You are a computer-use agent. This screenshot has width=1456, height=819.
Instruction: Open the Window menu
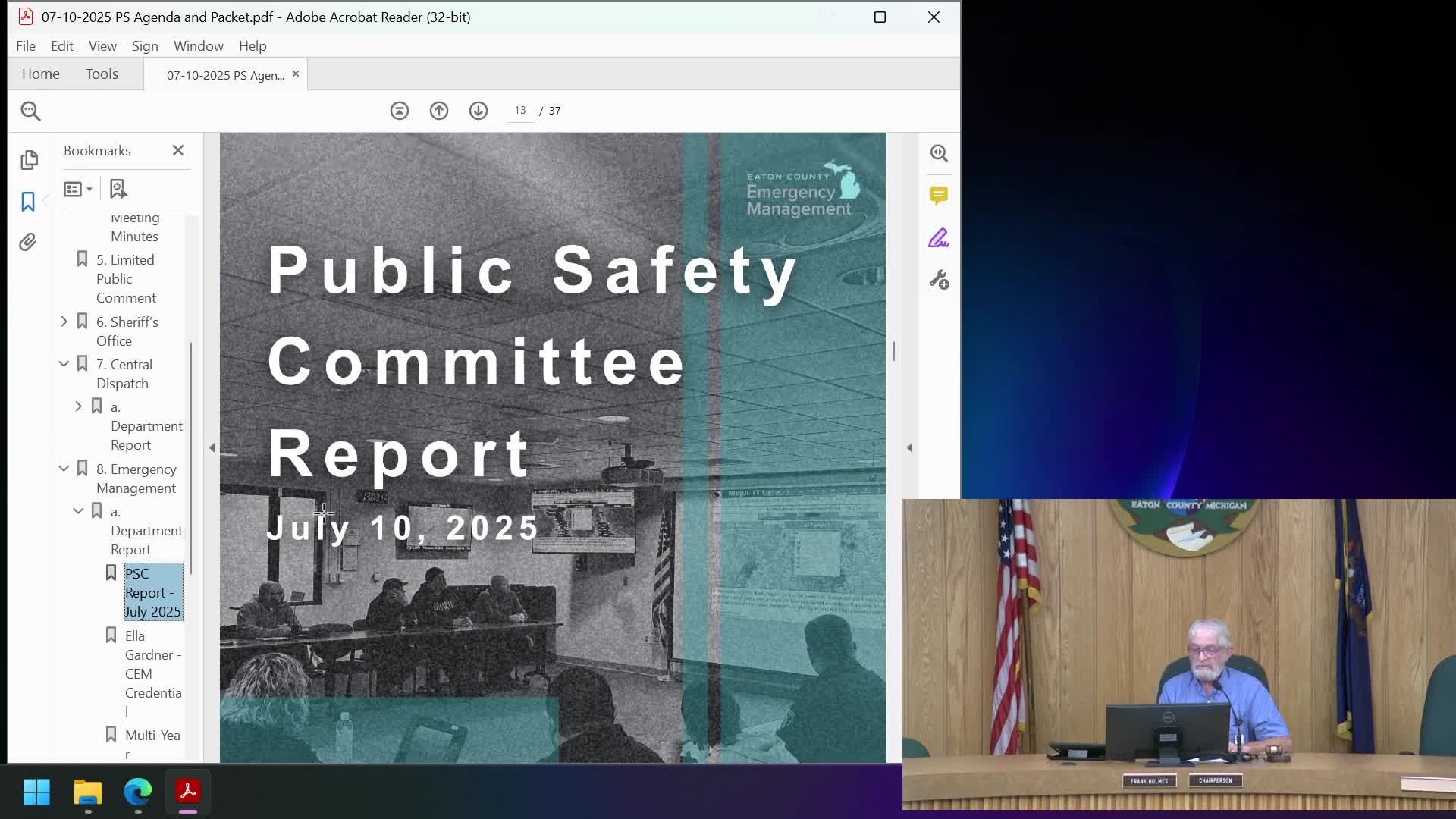coord(198,46)
